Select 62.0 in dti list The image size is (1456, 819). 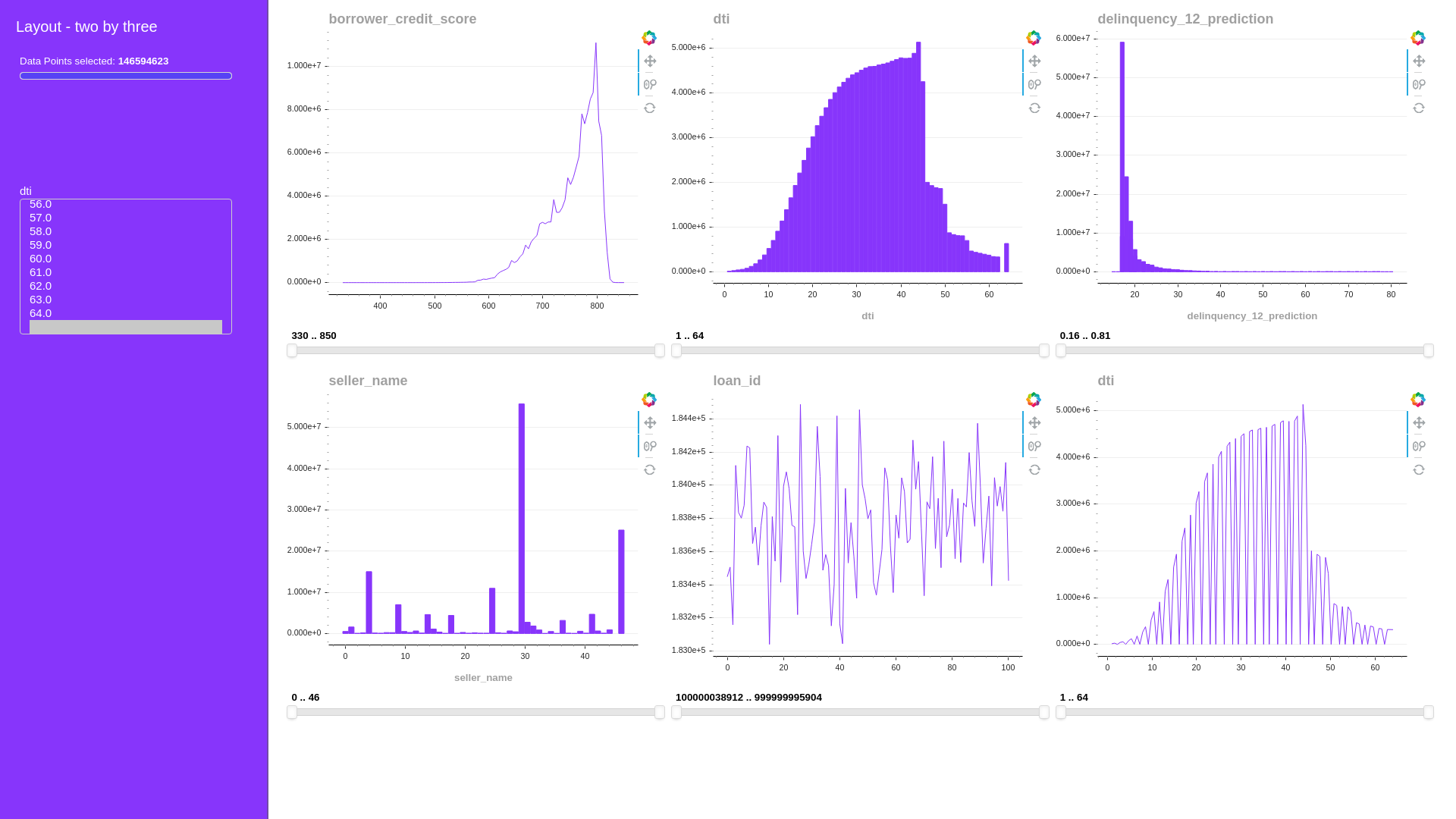[126, 286]
